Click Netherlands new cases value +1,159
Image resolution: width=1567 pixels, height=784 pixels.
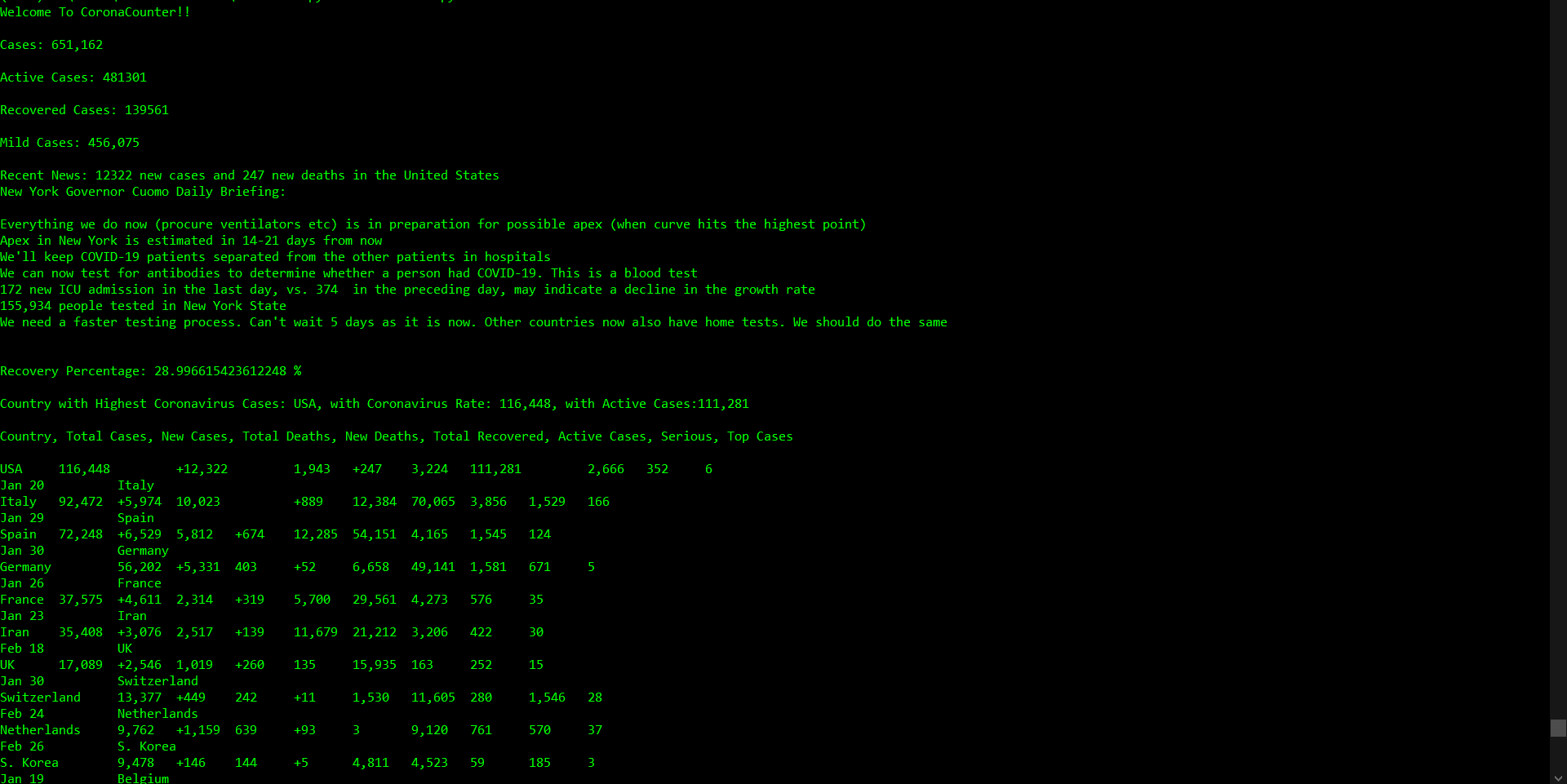[x=198, y=730]
